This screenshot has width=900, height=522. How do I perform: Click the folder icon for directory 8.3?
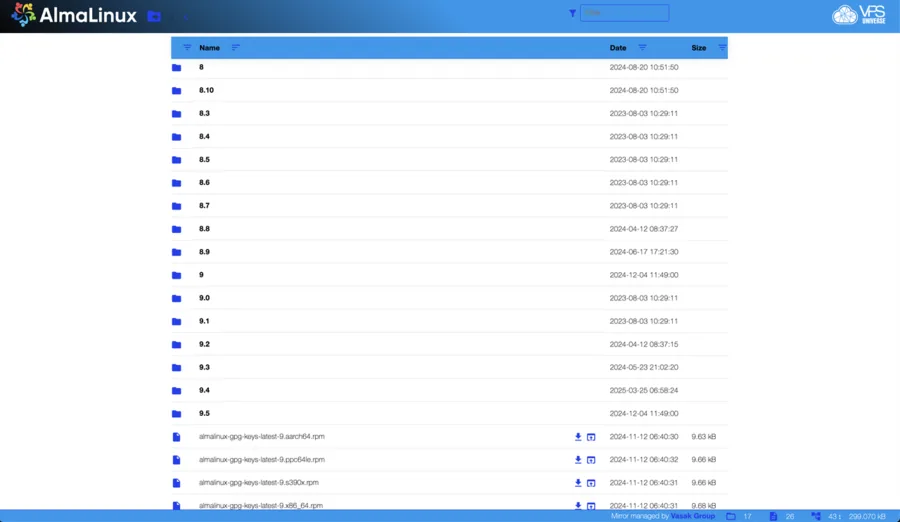177,114
